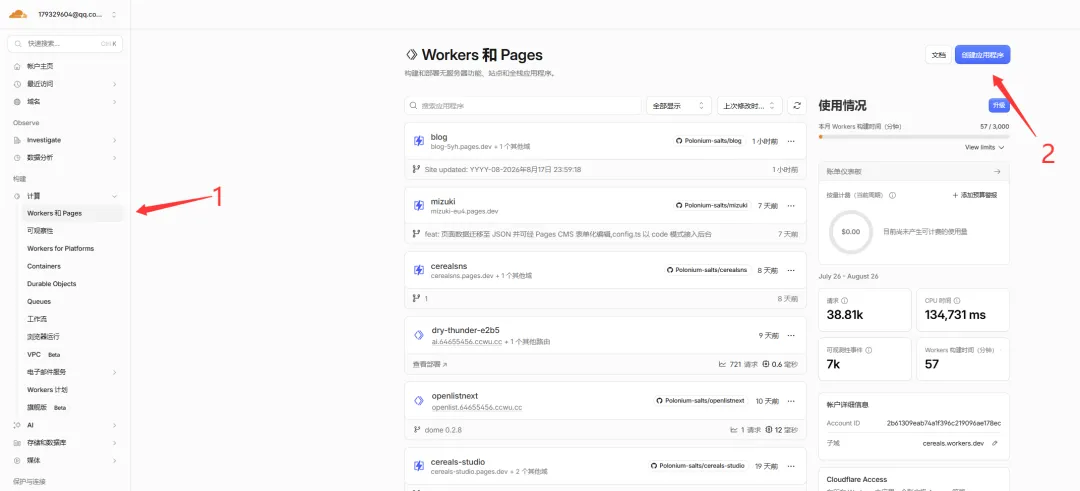Click the openlistnext Worker icon
The width and height of the screenshot is (1080, 491).
pos(418,400)
